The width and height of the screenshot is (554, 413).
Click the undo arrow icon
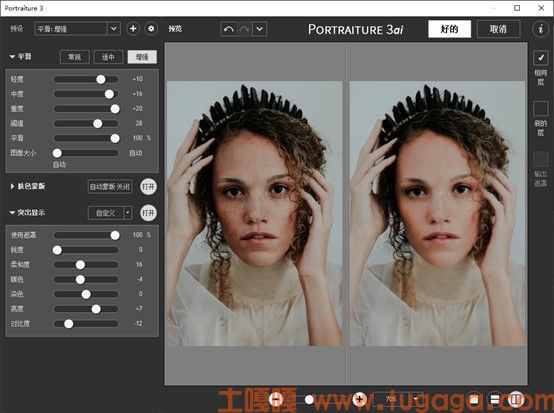pyautogui.click(x=229, y=29)
